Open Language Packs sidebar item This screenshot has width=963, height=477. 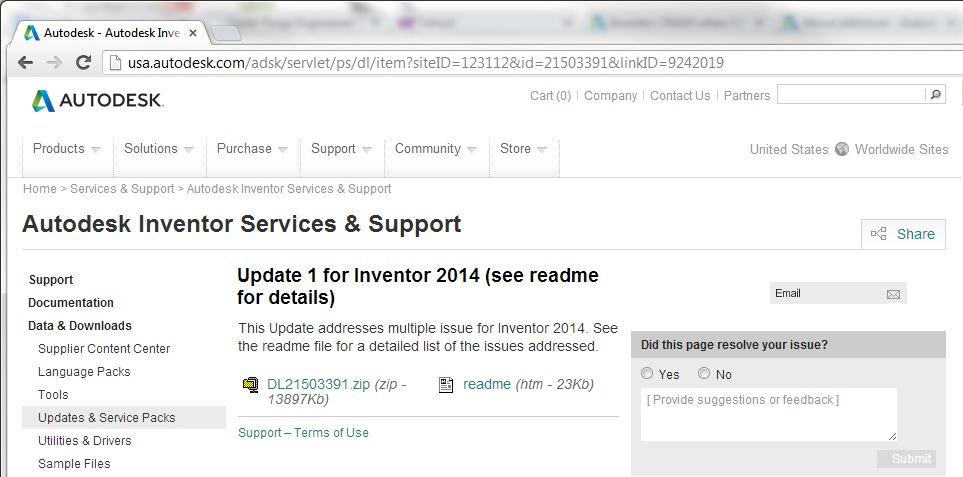point(84,372)
